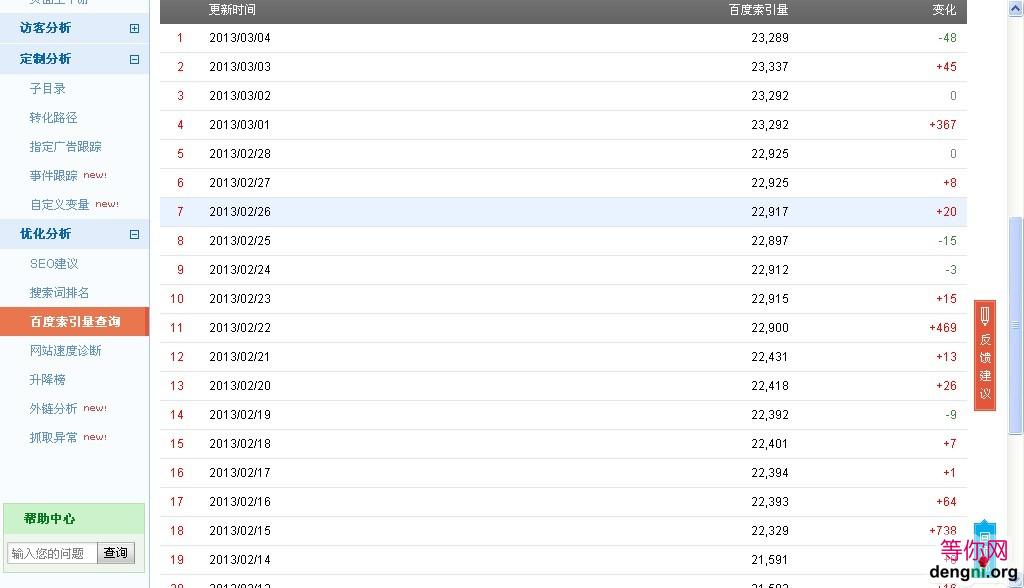This screenshot has width=1024, height=588.
Task: Open SEO建议 page
Action: (54, 264)
